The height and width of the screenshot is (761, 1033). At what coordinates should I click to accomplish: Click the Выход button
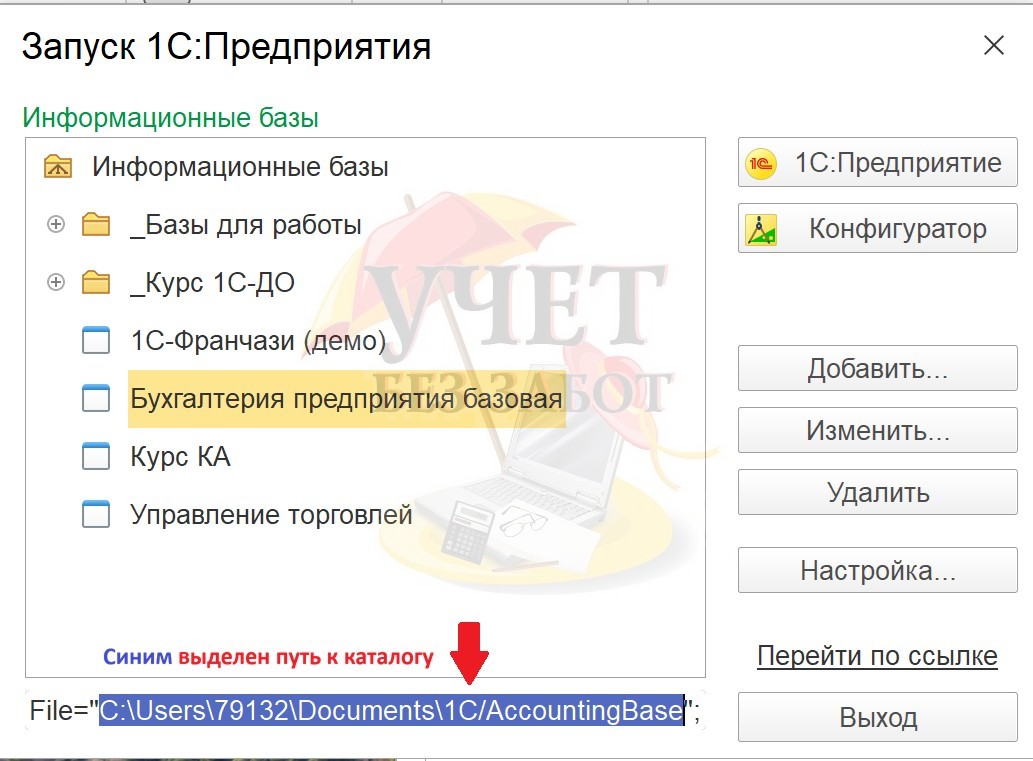click(x=878, y=717)
